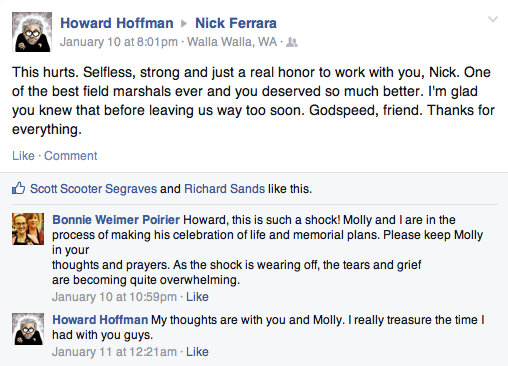The width and height of the screenshot is (508, 366).
Task: Open the January 10 at 10:59pm comment timestamp
Action: point(114,297)
